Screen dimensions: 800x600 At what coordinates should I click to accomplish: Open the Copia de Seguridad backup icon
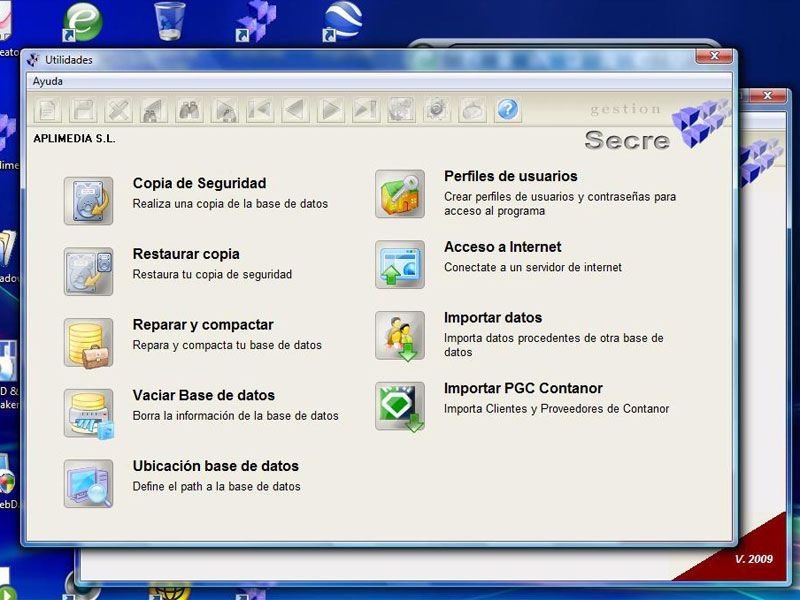88,201
